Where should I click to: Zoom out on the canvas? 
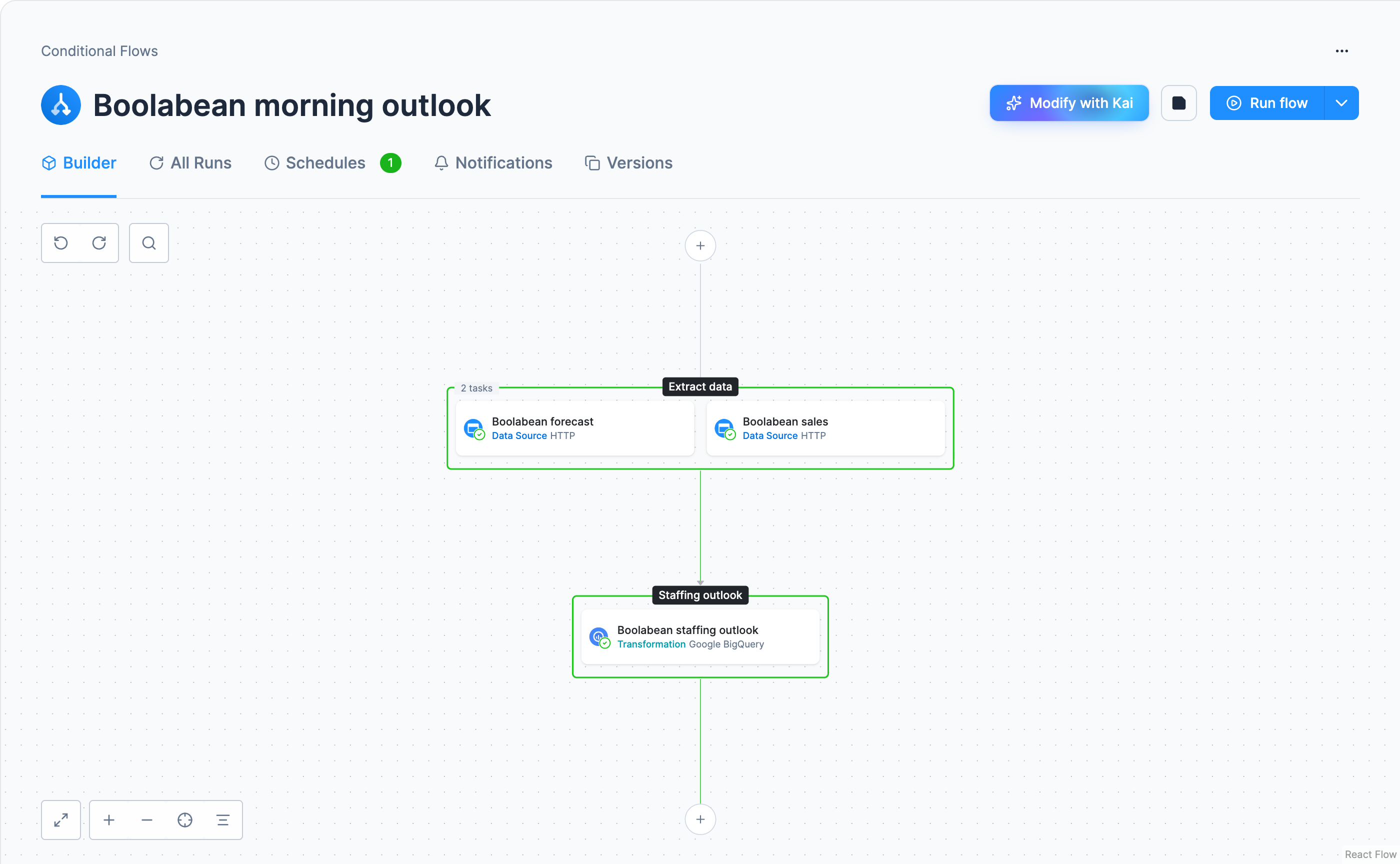[147, 820]
